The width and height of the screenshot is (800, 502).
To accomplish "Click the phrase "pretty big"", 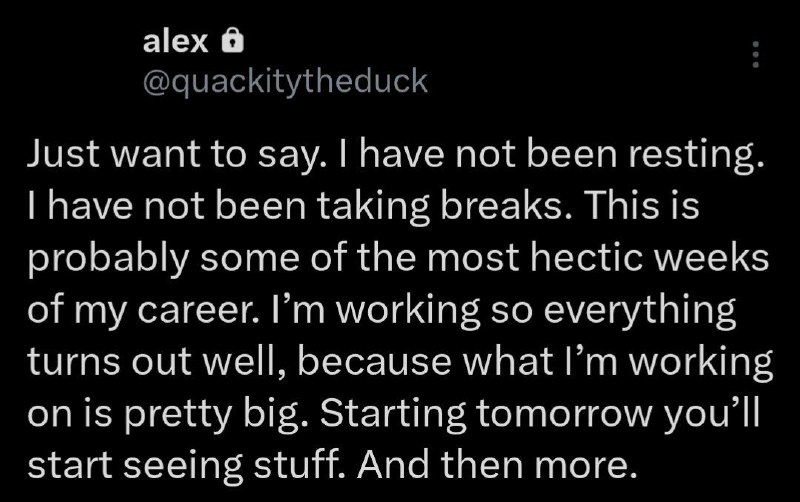I will (212, 414).
